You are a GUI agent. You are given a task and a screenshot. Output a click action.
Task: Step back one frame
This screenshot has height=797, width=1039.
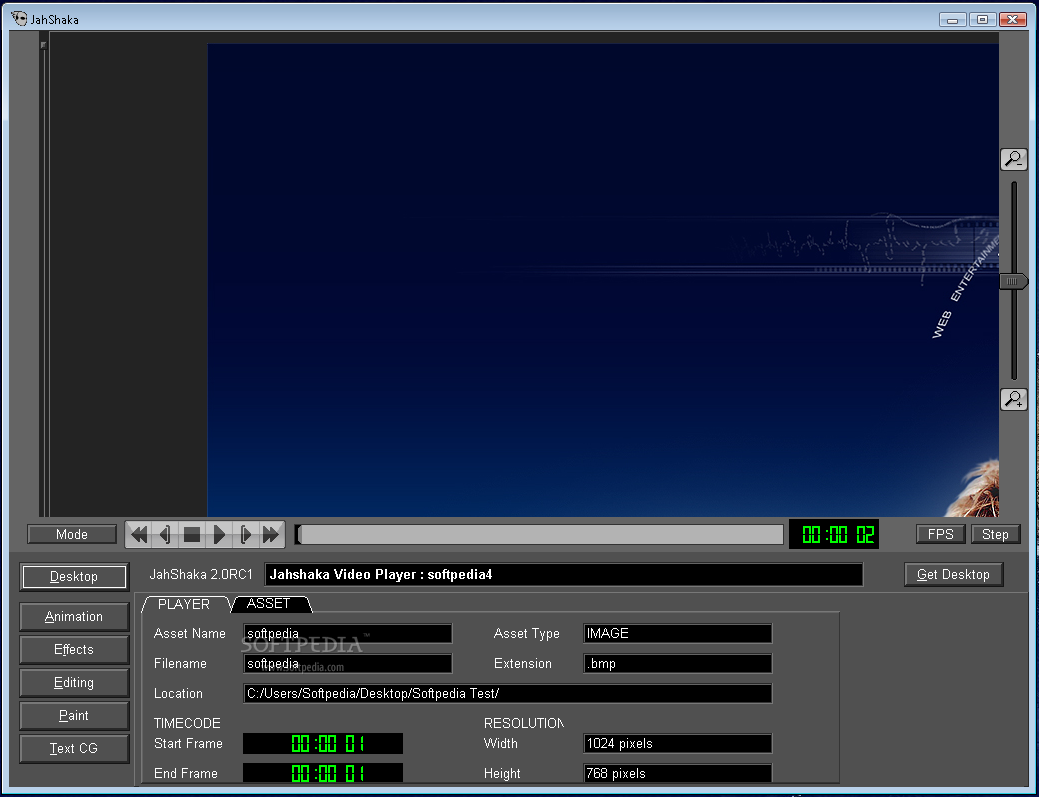pos(165,535)
